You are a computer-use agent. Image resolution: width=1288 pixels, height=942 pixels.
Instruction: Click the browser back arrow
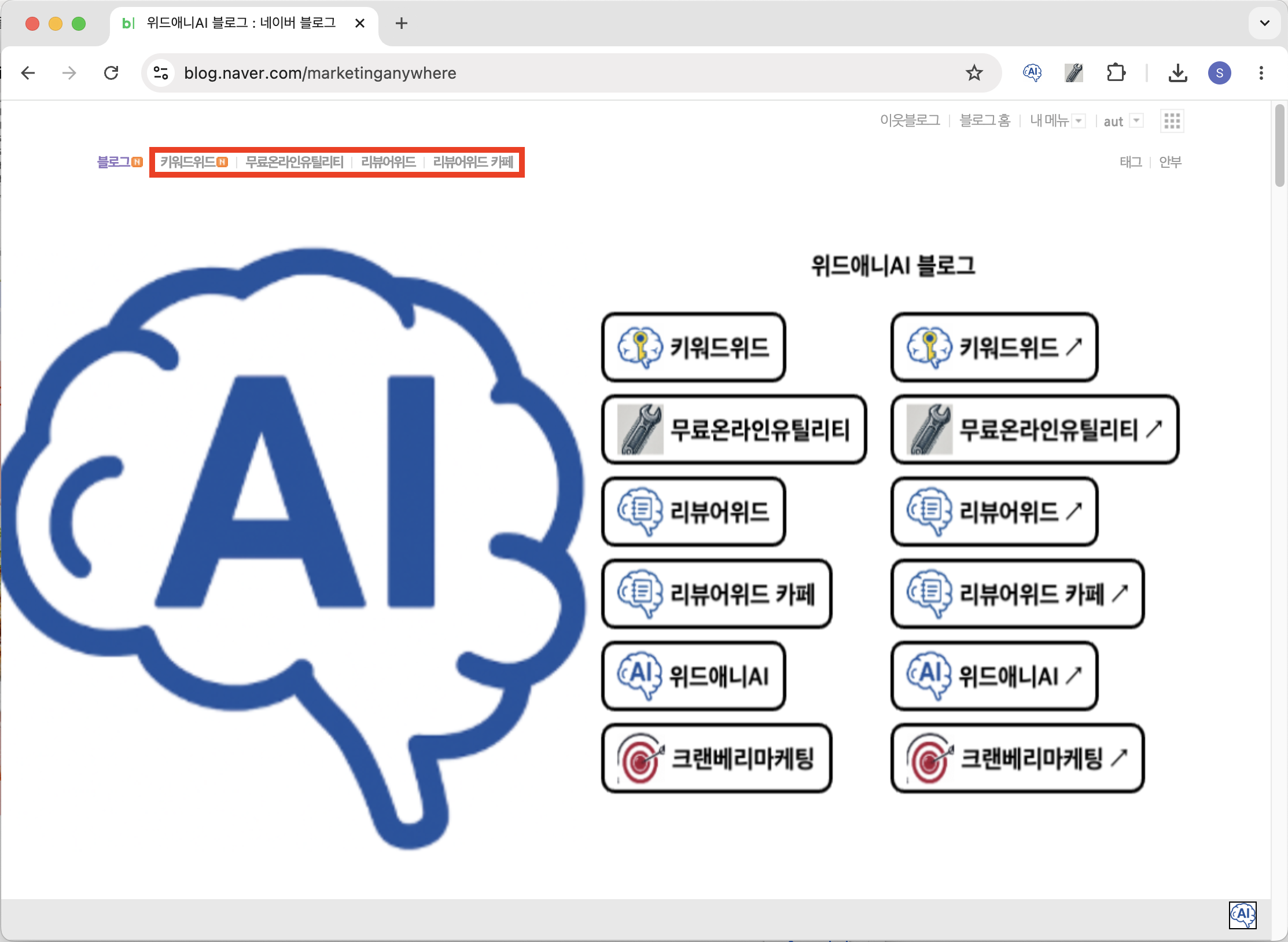click(x=28, y=73)
